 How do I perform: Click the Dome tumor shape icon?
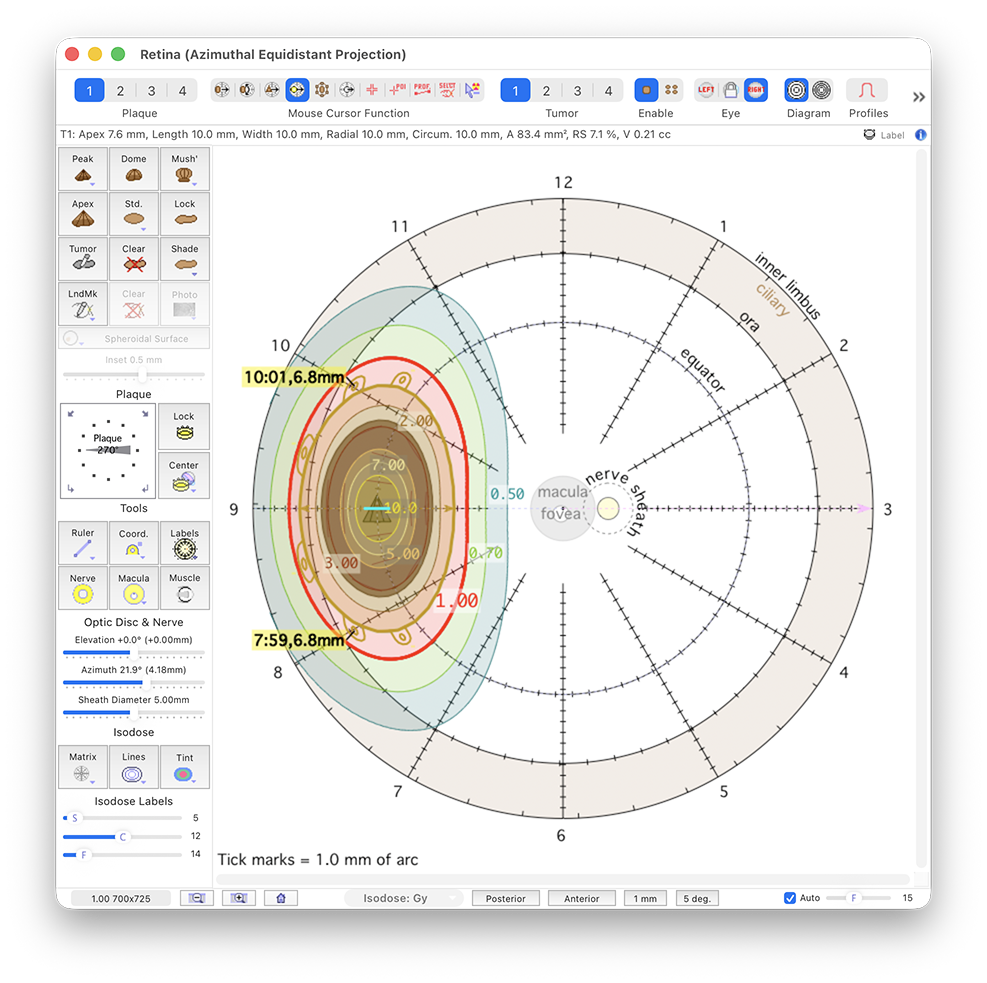134,169
